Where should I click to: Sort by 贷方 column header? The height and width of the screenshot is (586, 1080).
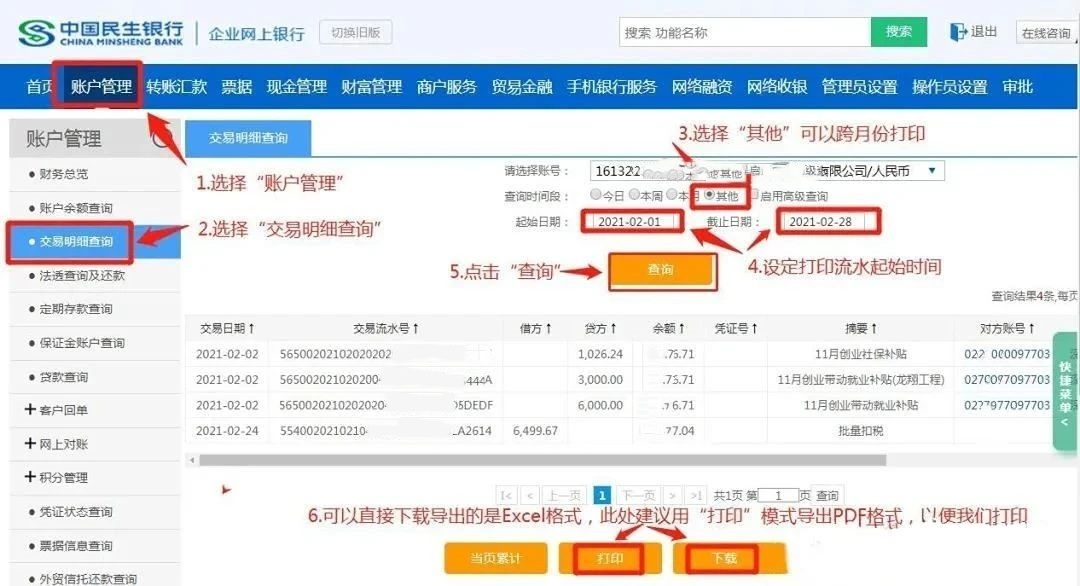(600, 328)
